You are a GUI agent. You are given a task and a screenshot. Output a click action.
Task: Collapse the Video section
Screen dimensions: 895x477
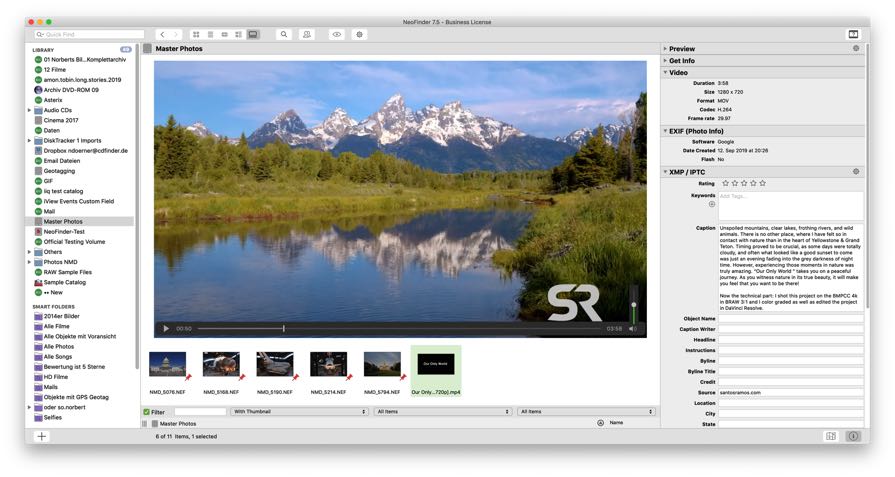[665, 73]
